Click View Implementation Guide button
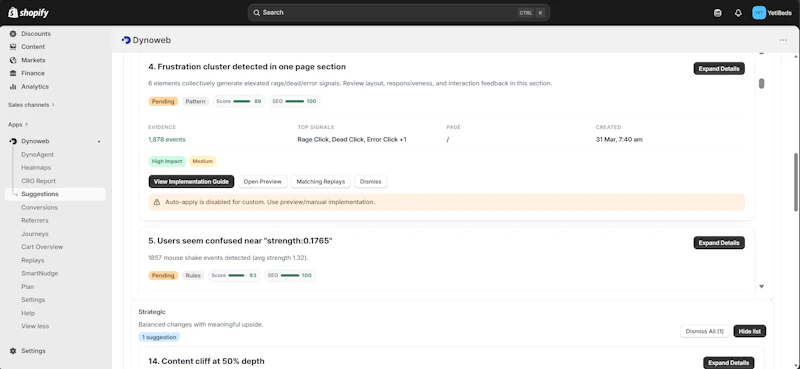The image size is (800, 369). [x=191, y=181]
